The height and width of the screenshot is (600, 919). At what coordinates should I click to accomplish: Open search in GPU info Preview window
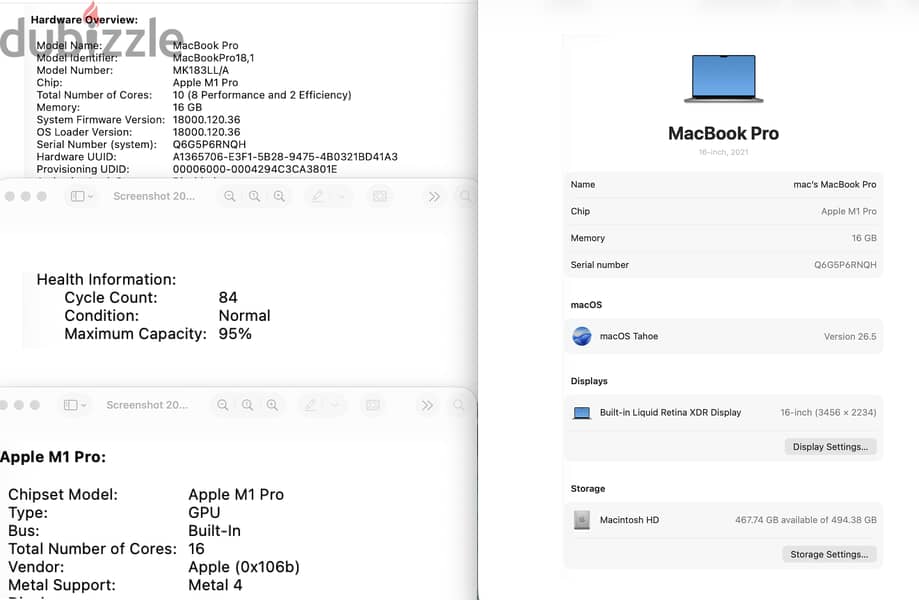(x=458, y=405)
